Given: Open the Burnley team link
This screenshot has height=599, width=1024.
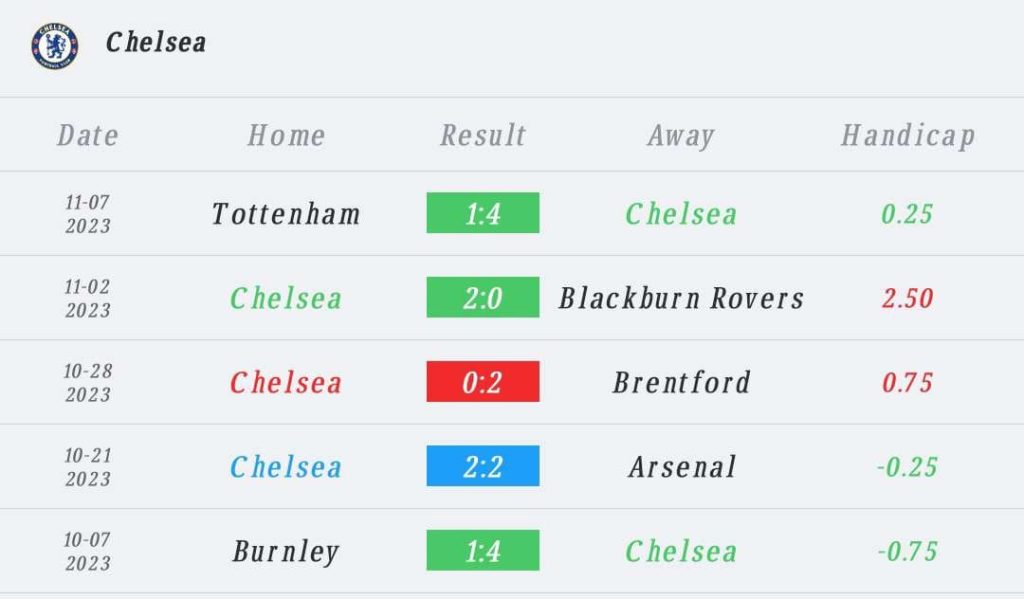Looking at the screenshot, I should click(x=286, y=552).
